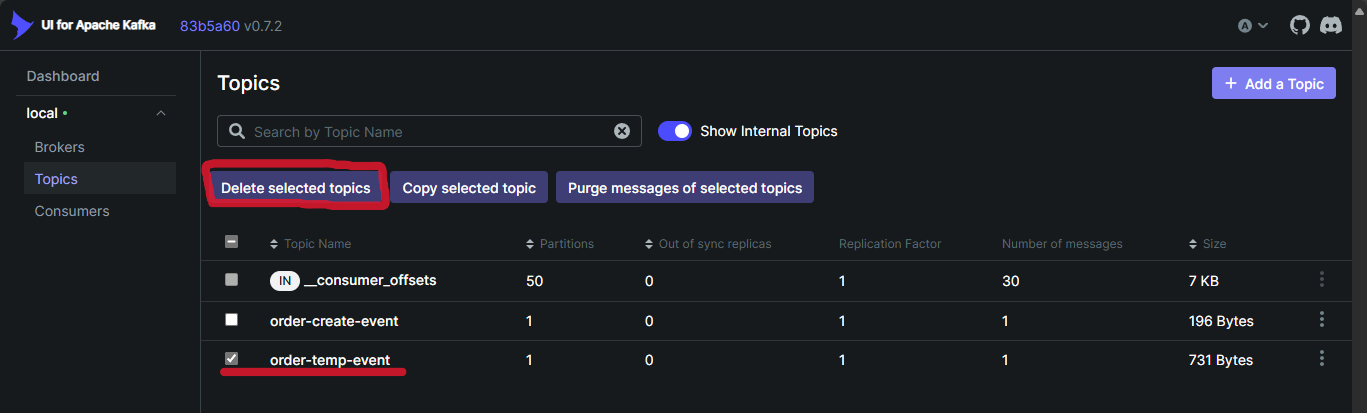Click the Add a Topic button

pyautogui.click(x=1273, y=84)
